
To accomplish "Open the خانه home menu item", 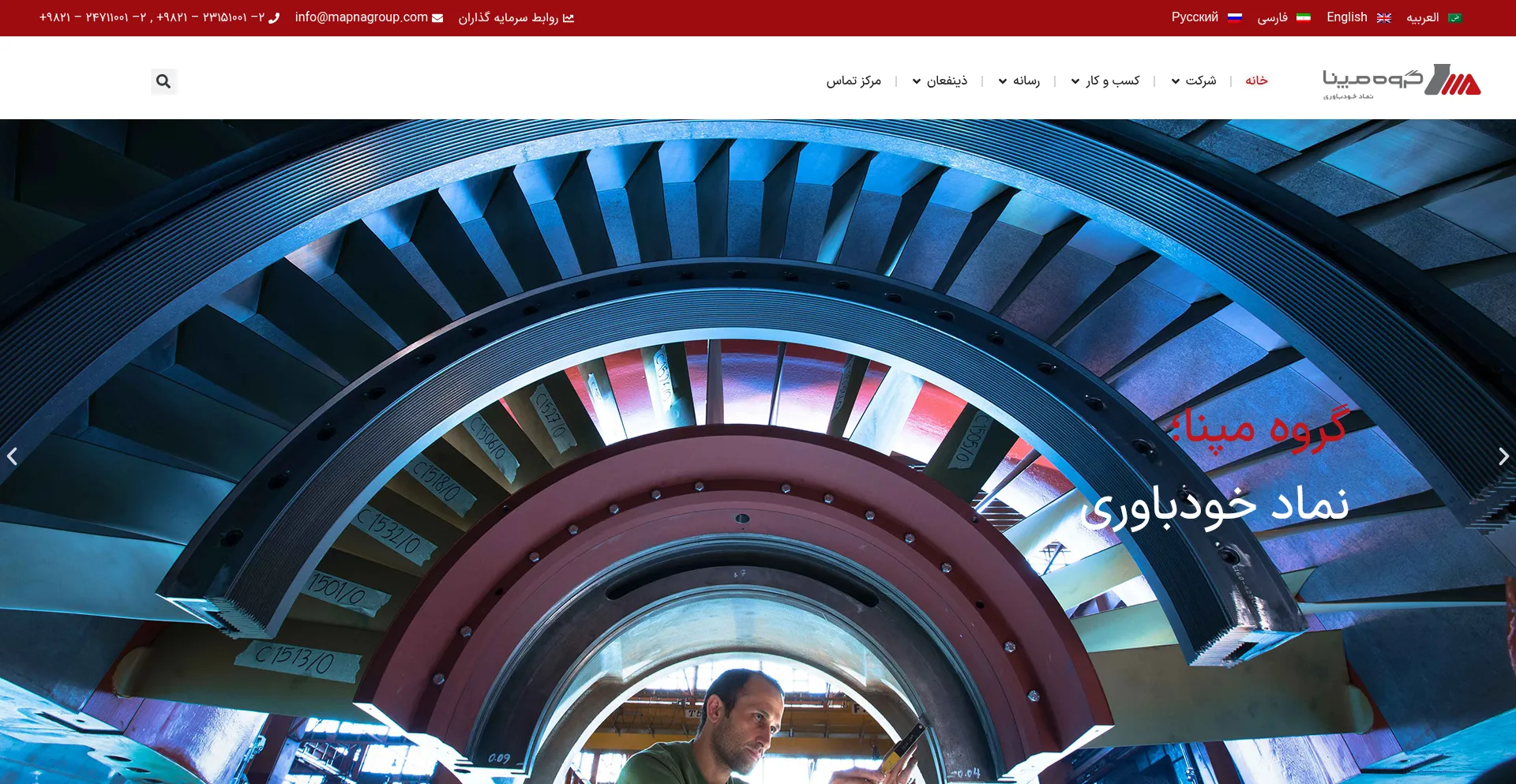I will click(x=1256, y=81).
